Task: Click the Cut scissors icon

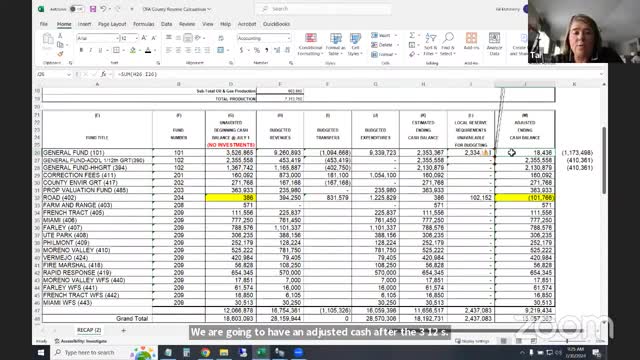Action: click(x=60, y=36)
